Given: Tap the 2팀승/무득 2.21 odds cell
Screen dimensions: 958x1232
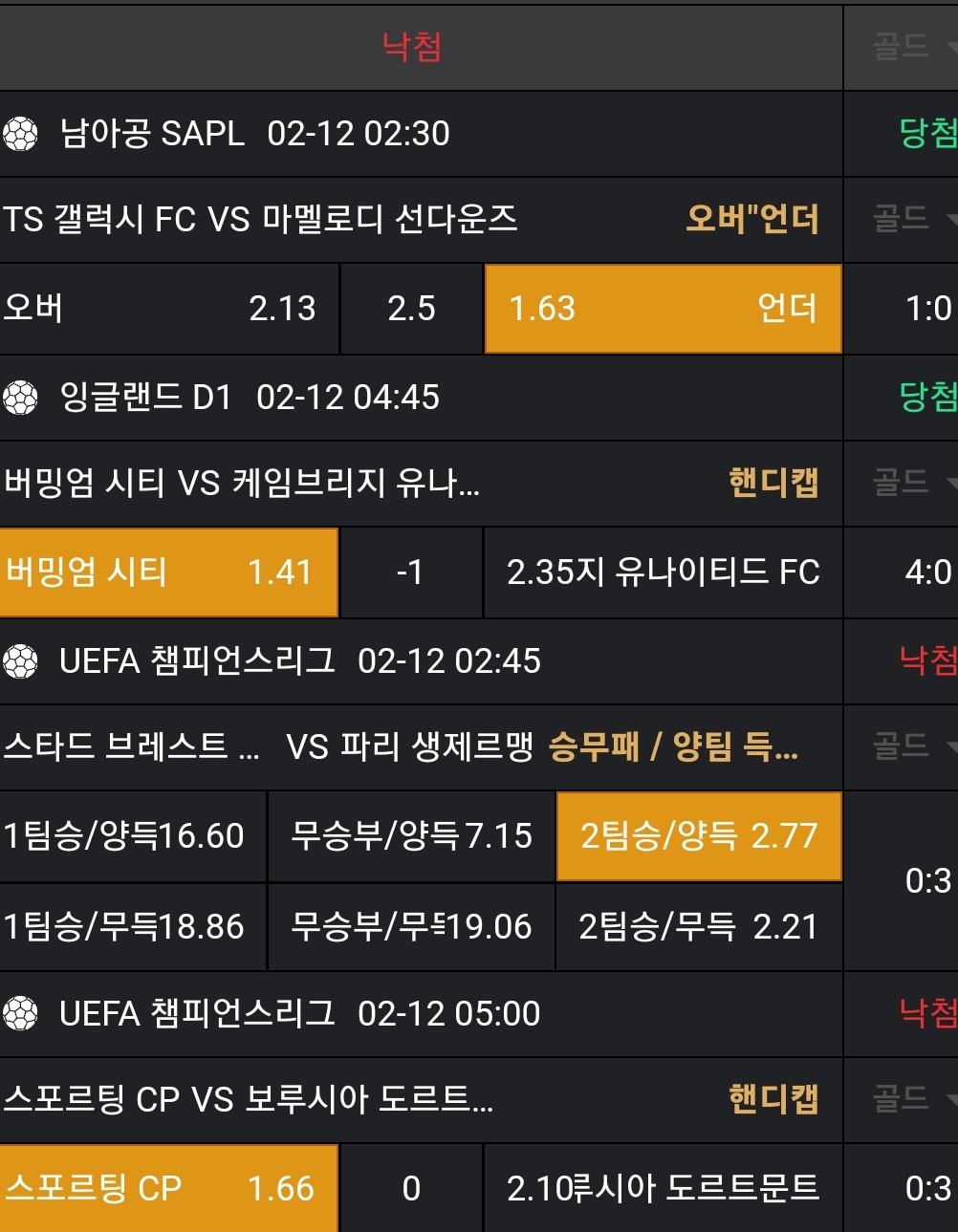Looking at the screenshot, I should pos(698,927).
